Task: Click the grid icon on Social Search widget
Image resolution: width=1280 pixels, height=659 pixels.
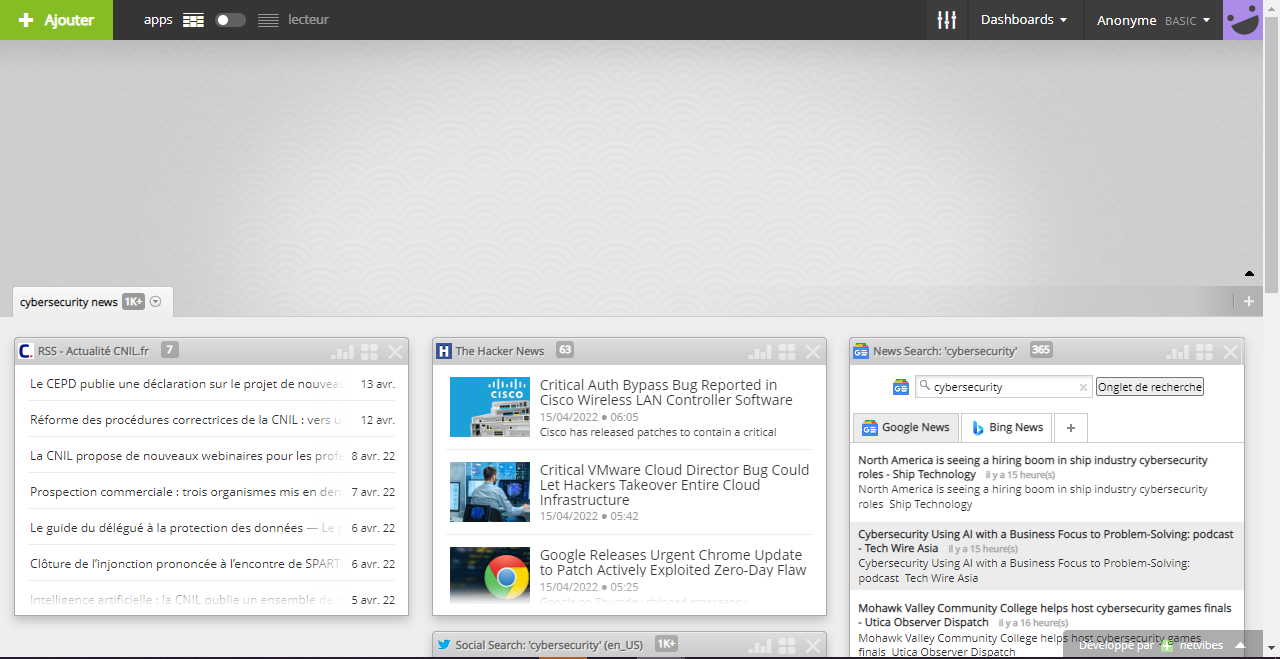Action: point(788,646)
